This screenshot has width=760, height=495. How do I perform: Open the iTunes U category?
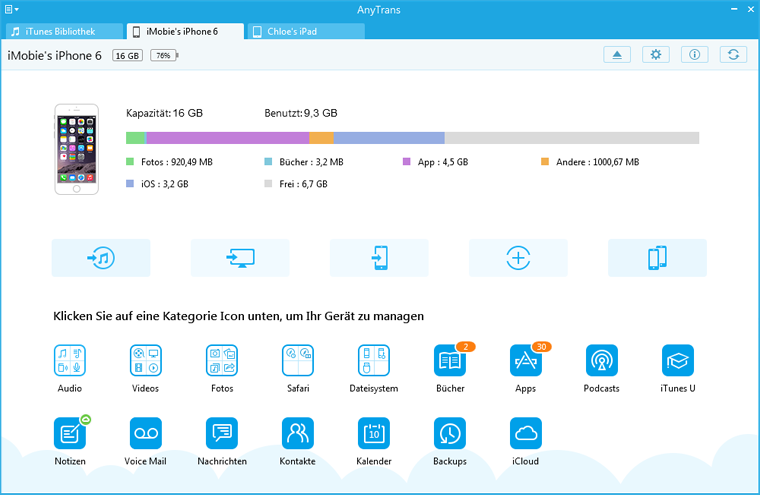[678, 360]
